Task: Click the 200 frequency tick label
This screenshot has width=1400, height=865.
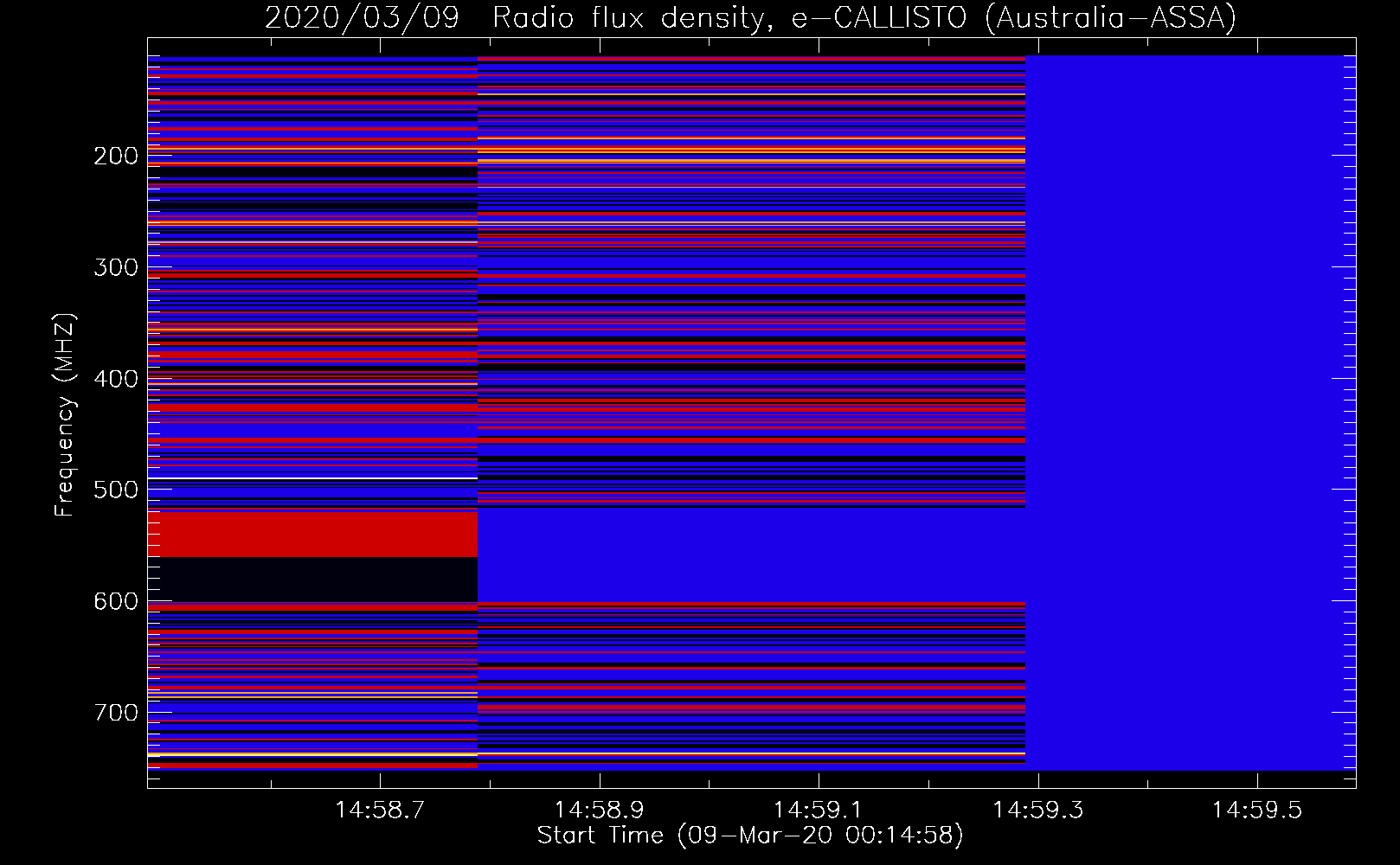Action: tap(116, 156)
